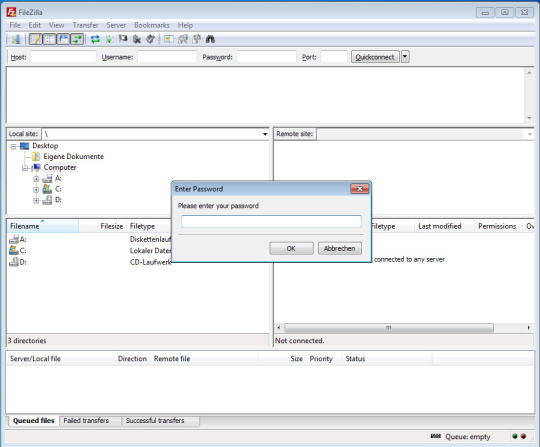Sort remote files by Last modified column
This screenshot has height=447, width=540.
pos(440,226)
